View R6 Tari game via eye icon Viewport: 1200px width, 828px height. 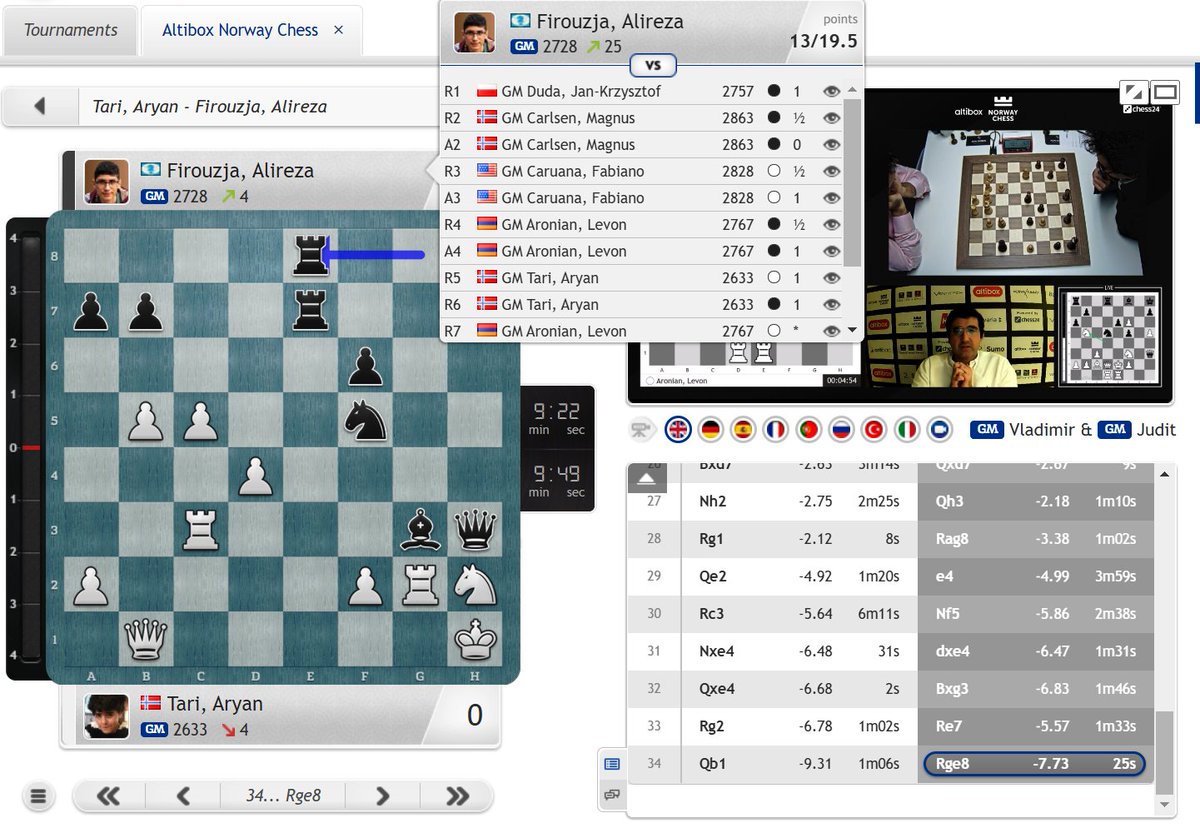pos(830,304)
